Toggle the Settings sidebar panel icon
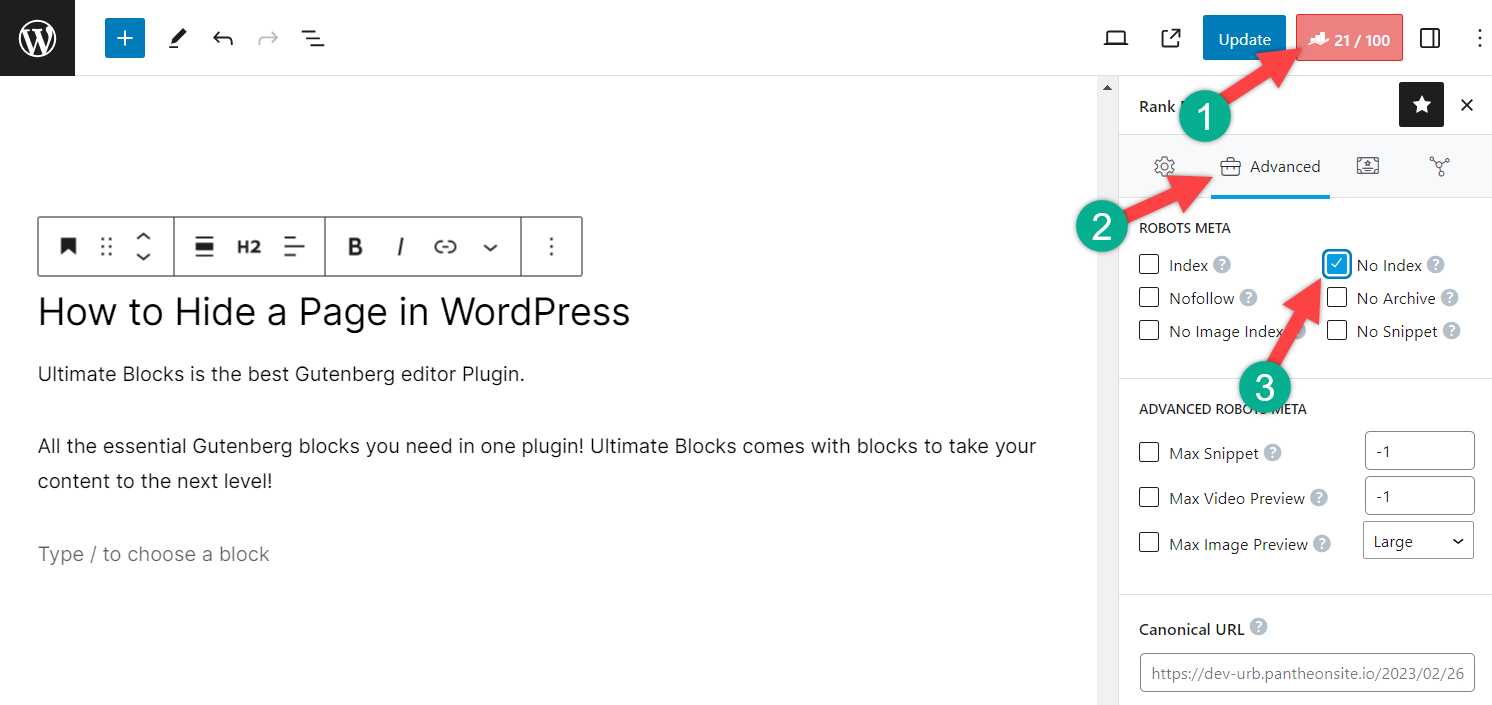 (1430, 39)
